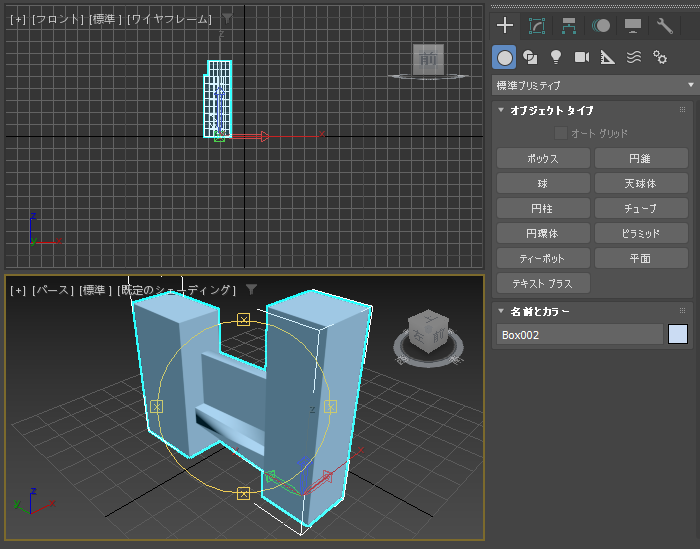Open the front viewport [標準] menu

[105, 19]
